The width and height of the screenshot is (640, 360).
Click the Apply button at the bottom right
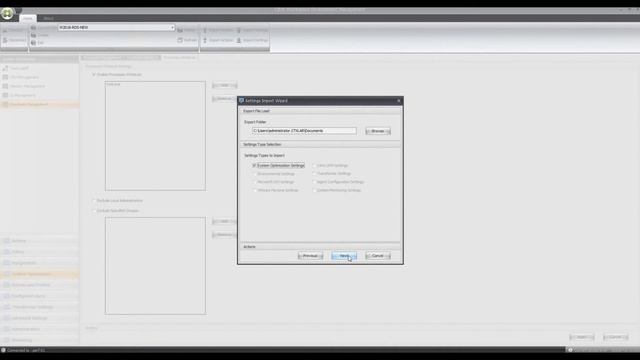click(582, 337)
